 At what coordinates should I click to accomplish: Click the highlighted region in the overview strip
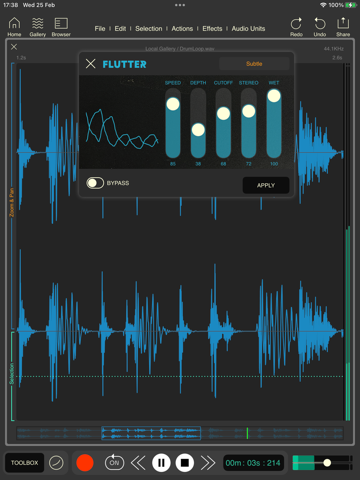[151, 433]
